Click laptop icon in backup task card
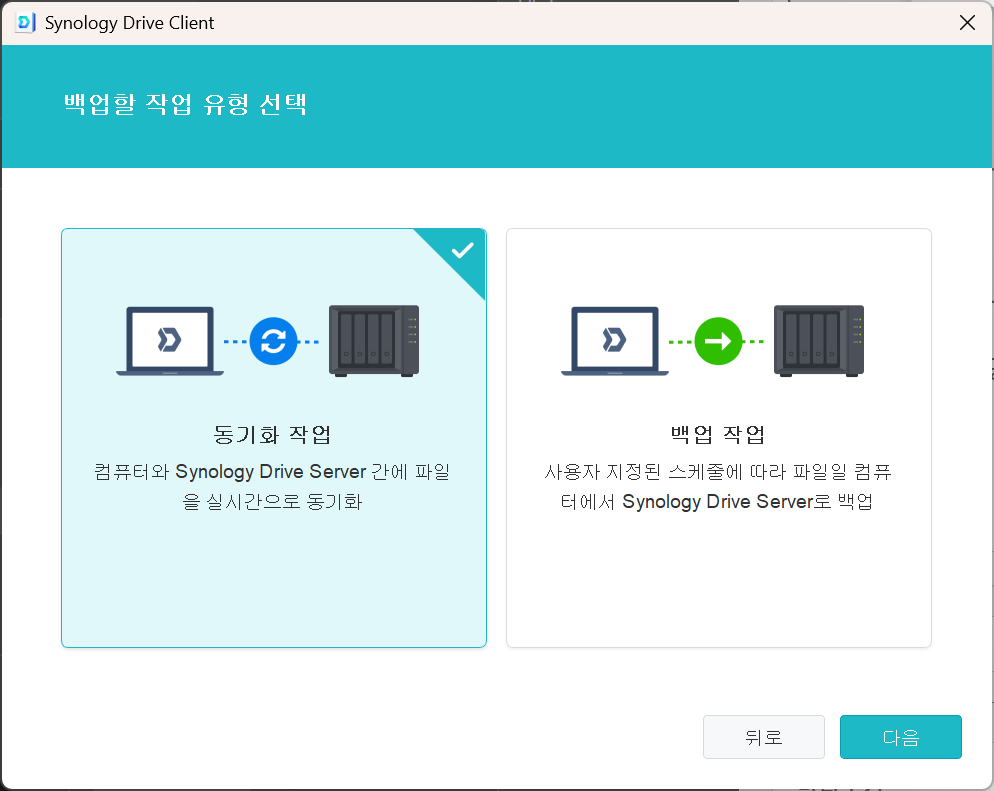Image resolution: width=994 pixels, height=791 pixels. coord(615,341)
